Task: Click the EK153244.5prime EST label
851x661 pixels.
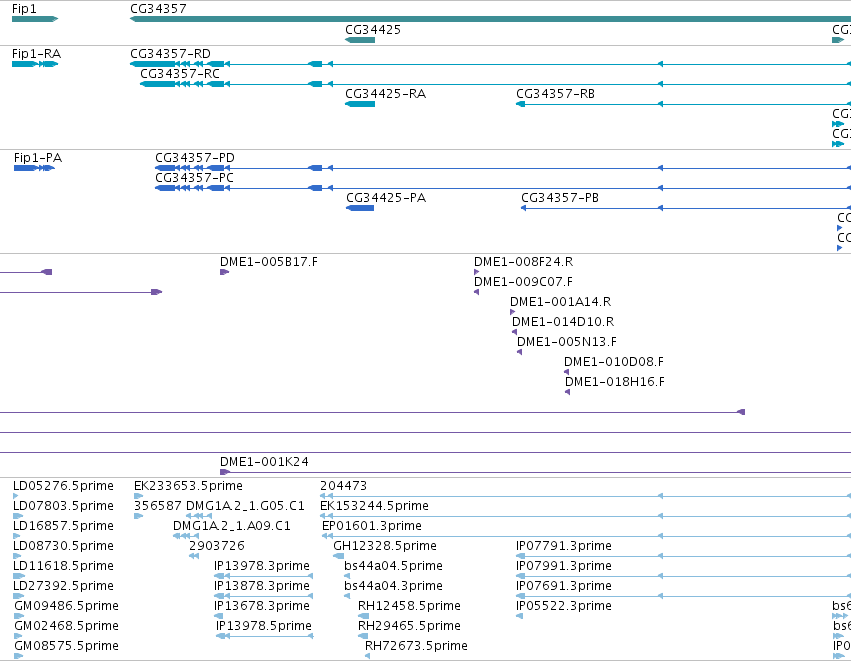Action: [x=374, y=506]
